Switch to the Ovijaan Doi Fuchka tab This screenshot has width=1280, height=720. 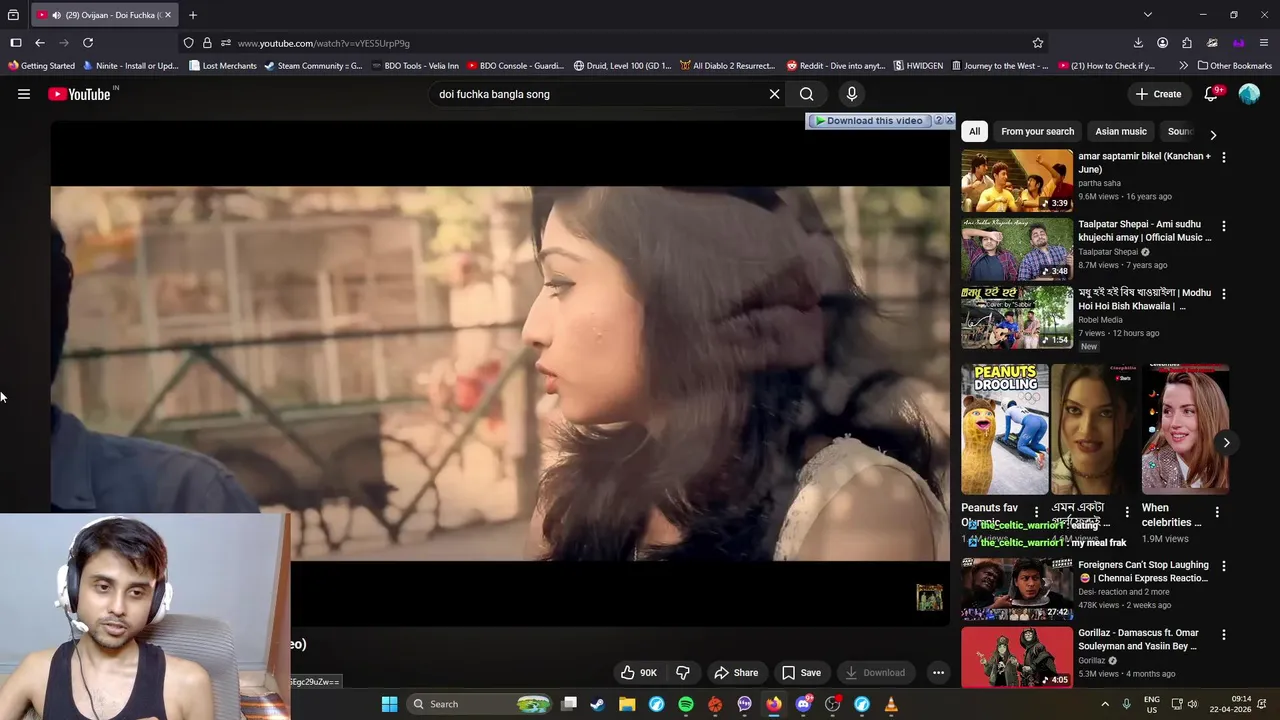pyautogui.click(x=104, y=15)
